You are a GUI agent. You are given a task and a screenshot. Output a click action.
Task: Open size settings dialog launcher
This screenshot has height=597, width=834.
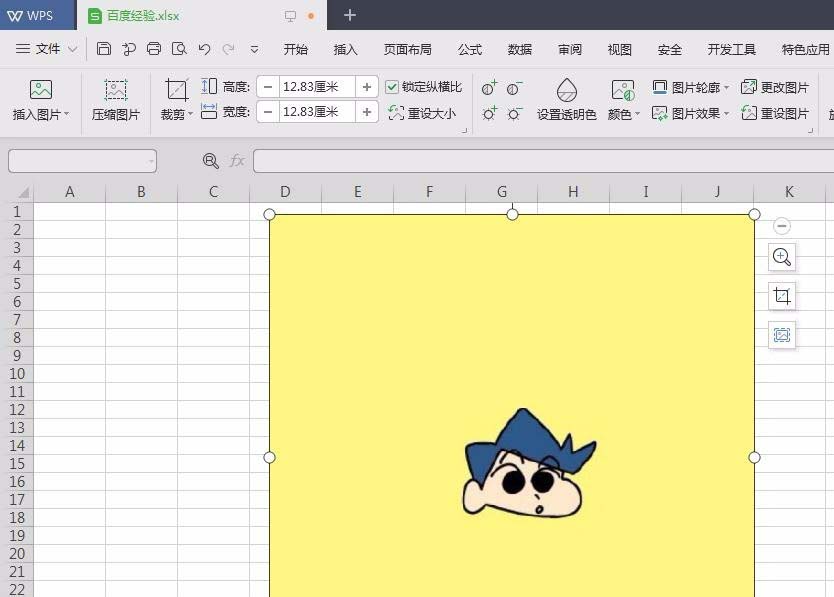pos(464,130)
